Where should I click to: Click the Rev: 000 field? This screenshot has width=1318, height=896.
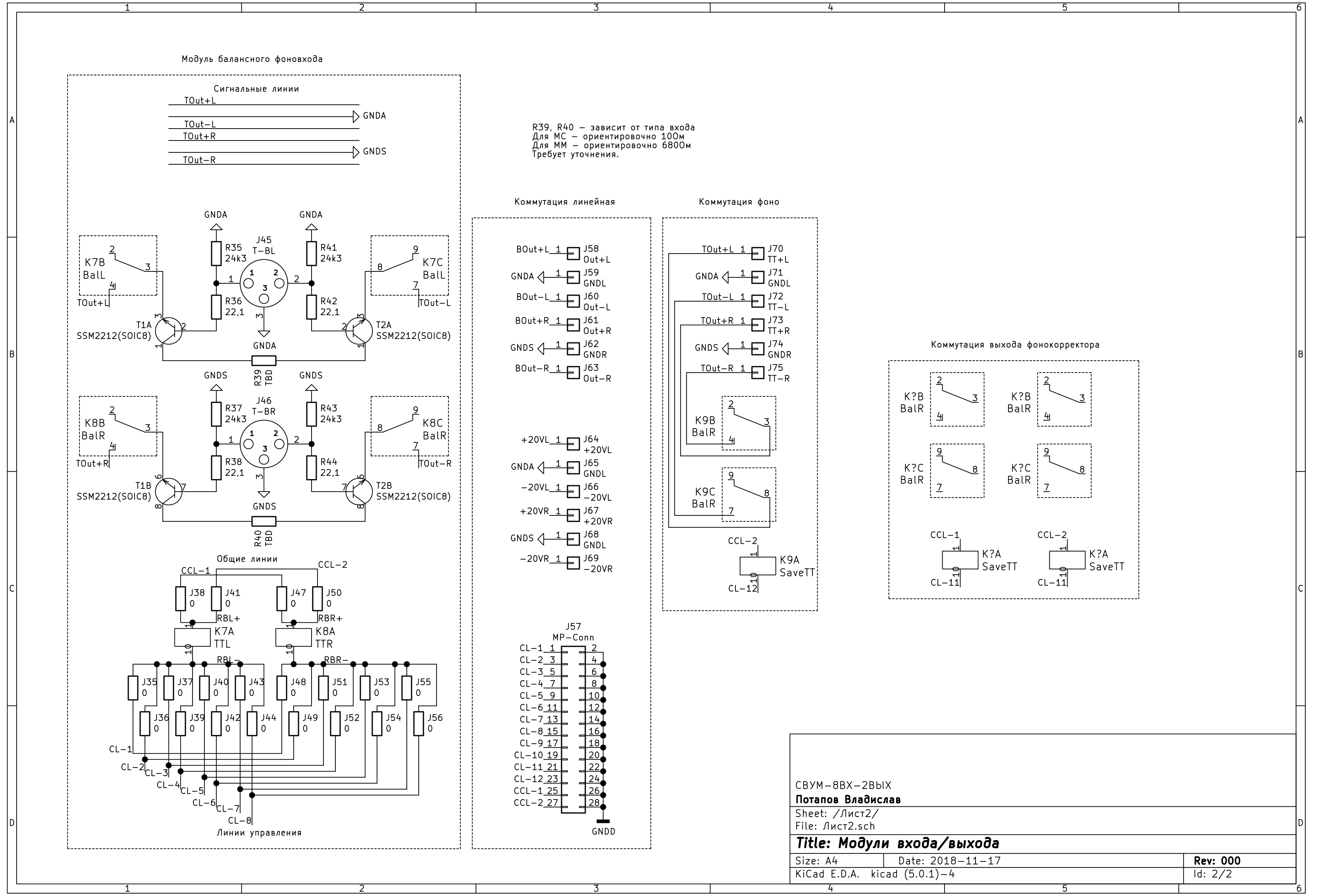[1217, 861]
